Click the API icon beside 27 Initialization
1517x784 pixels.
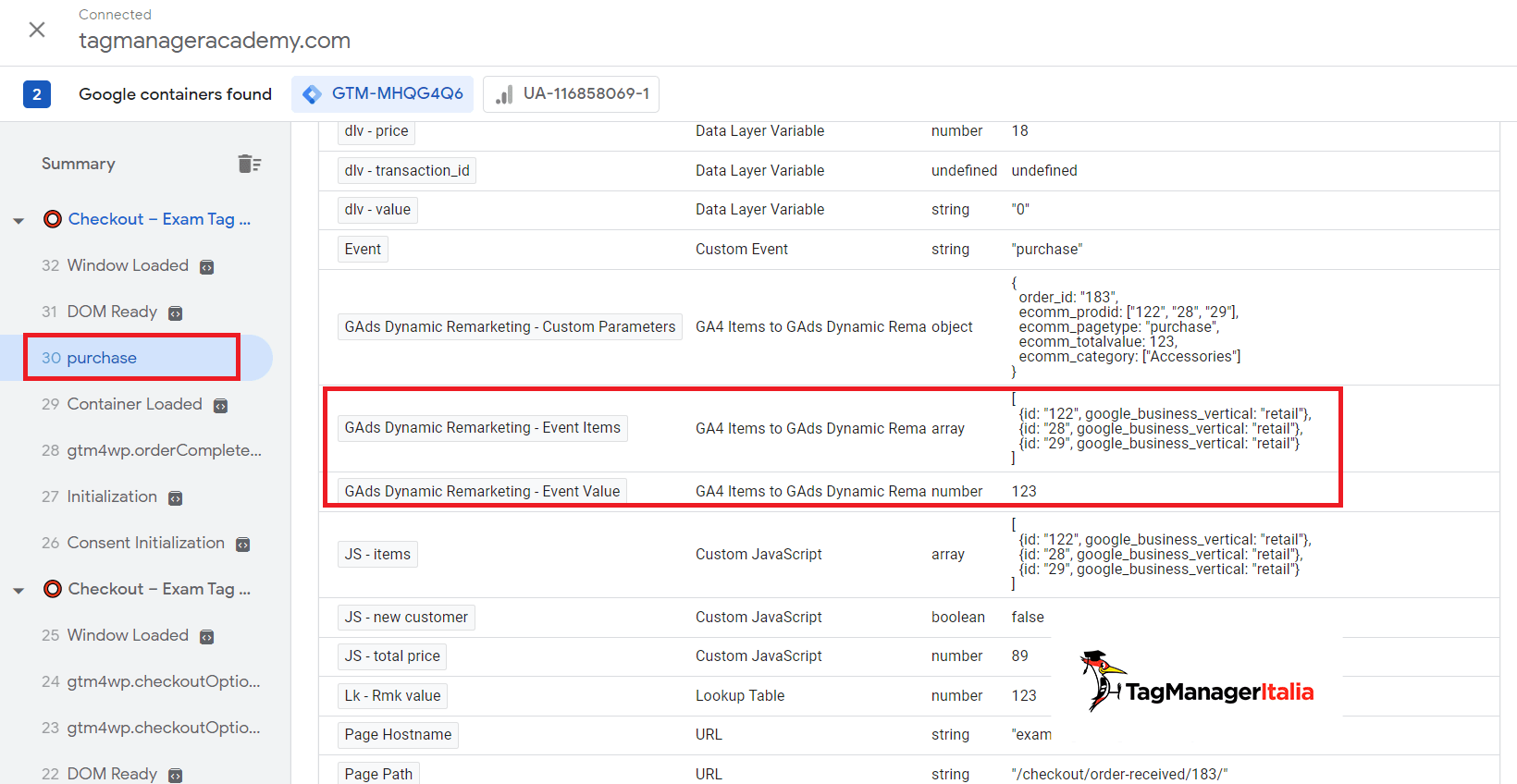point(176,498)
